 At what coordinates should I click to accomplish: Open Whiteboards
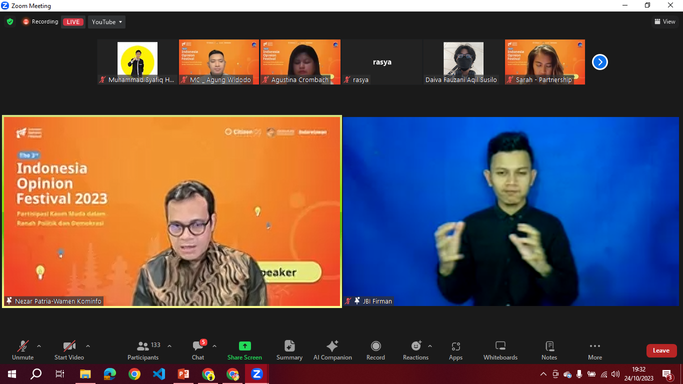[500, 350]
